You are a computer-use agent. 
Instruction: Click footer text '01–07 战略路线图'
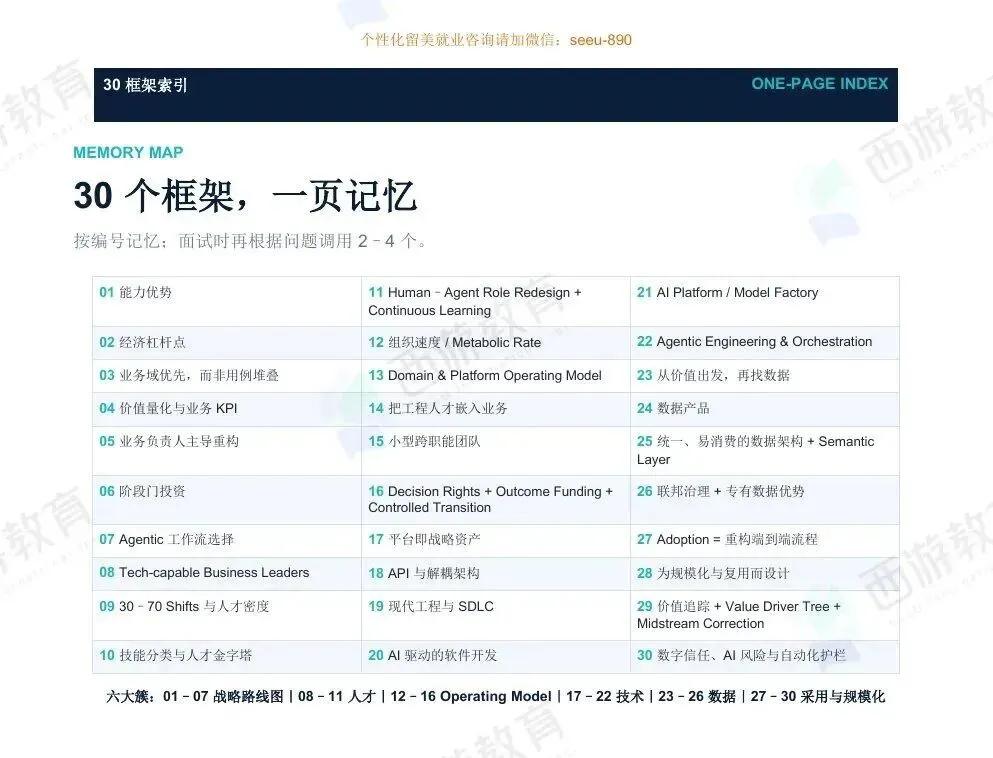pyautogui.click(x=223, y=697)
